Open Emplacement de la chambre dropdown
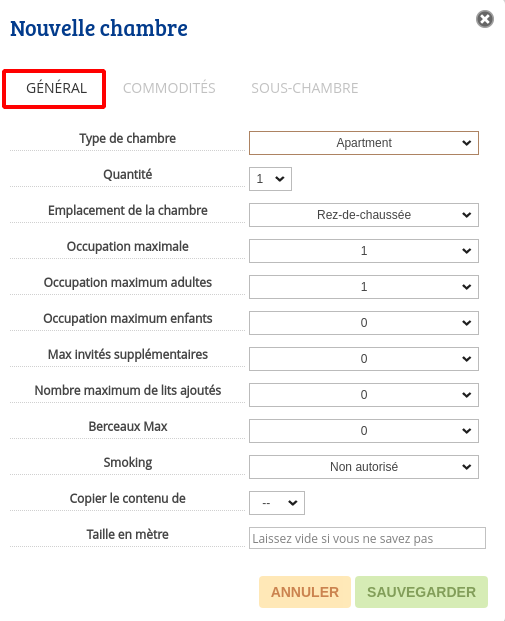This screenshot has width=505, height=621. point(364,215)
